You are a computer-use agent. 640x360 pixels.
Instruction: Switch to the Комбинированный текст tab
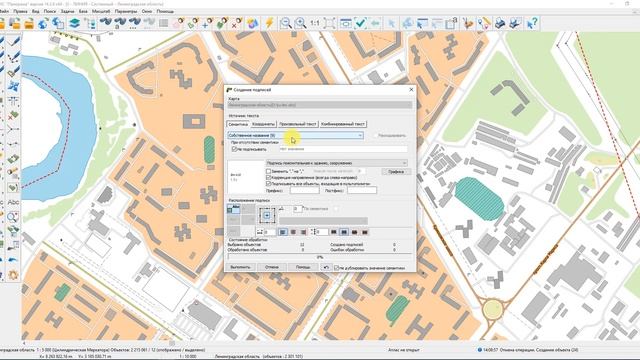pos(343,124)
